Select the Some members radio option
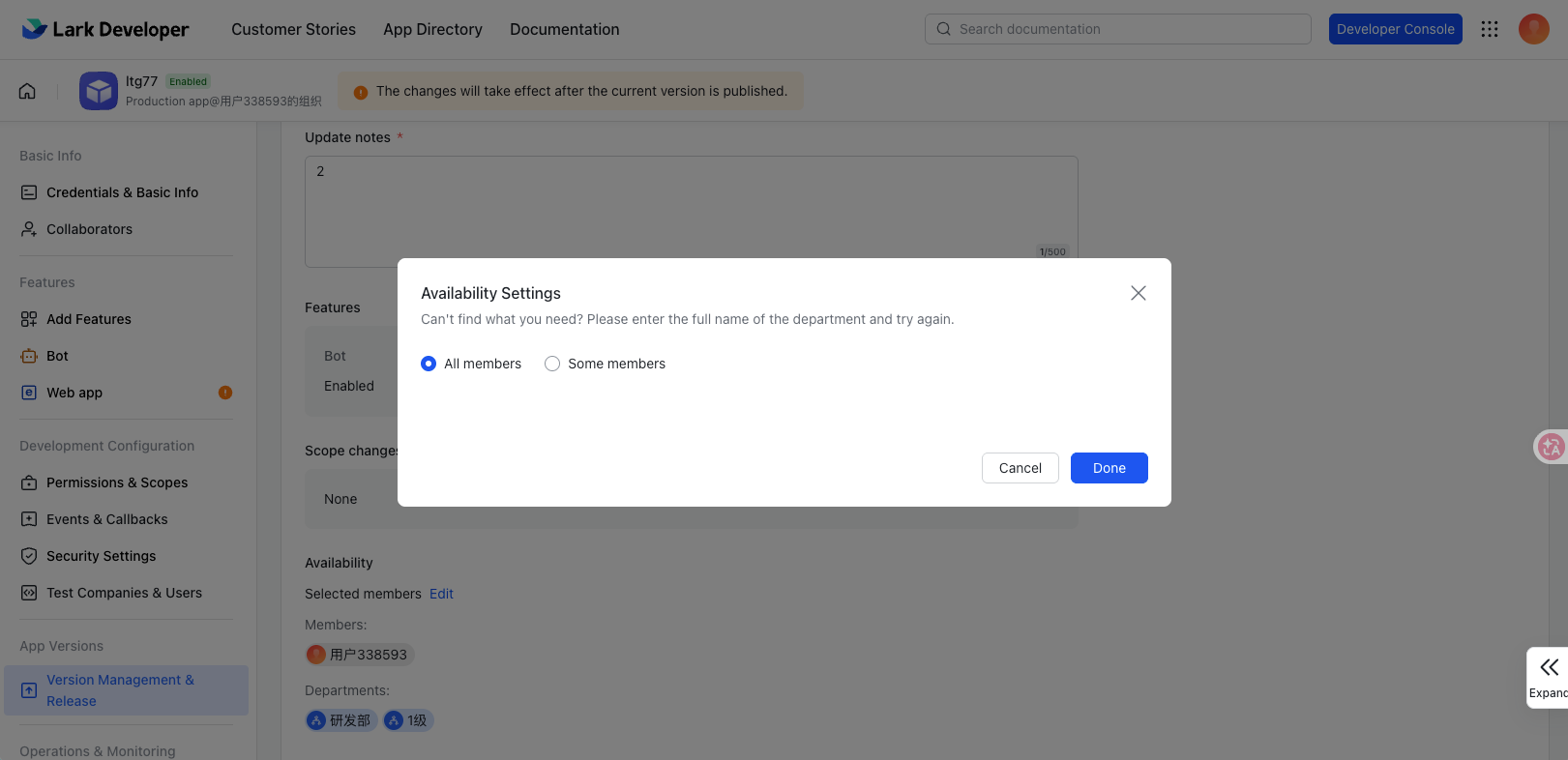 pos(552,364)
